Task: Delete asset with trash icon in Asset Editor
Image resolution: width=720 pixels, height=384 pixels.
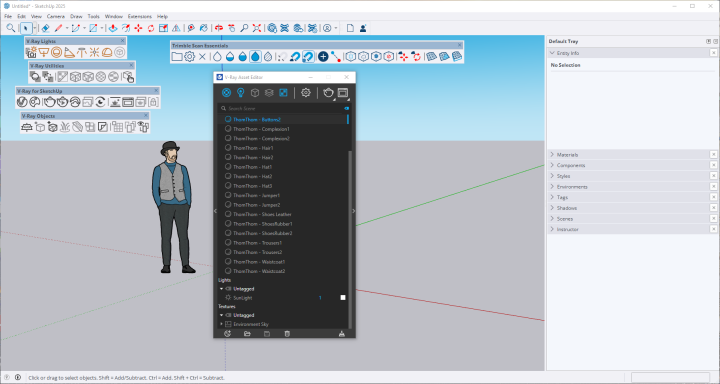Action: 287,333
